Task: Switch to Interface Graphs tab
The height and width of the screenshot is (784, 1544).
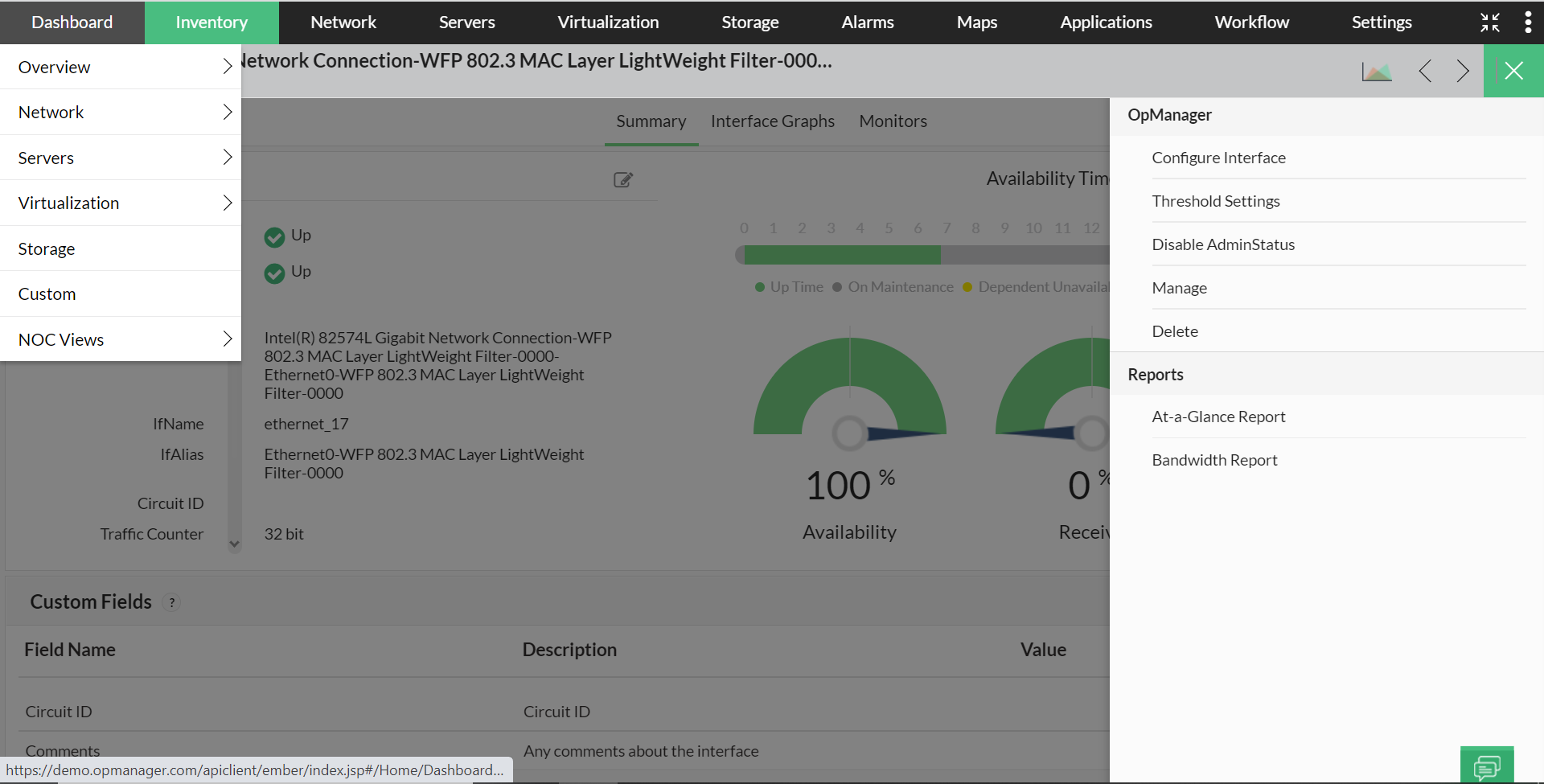Action: click(x=773, y=121)
